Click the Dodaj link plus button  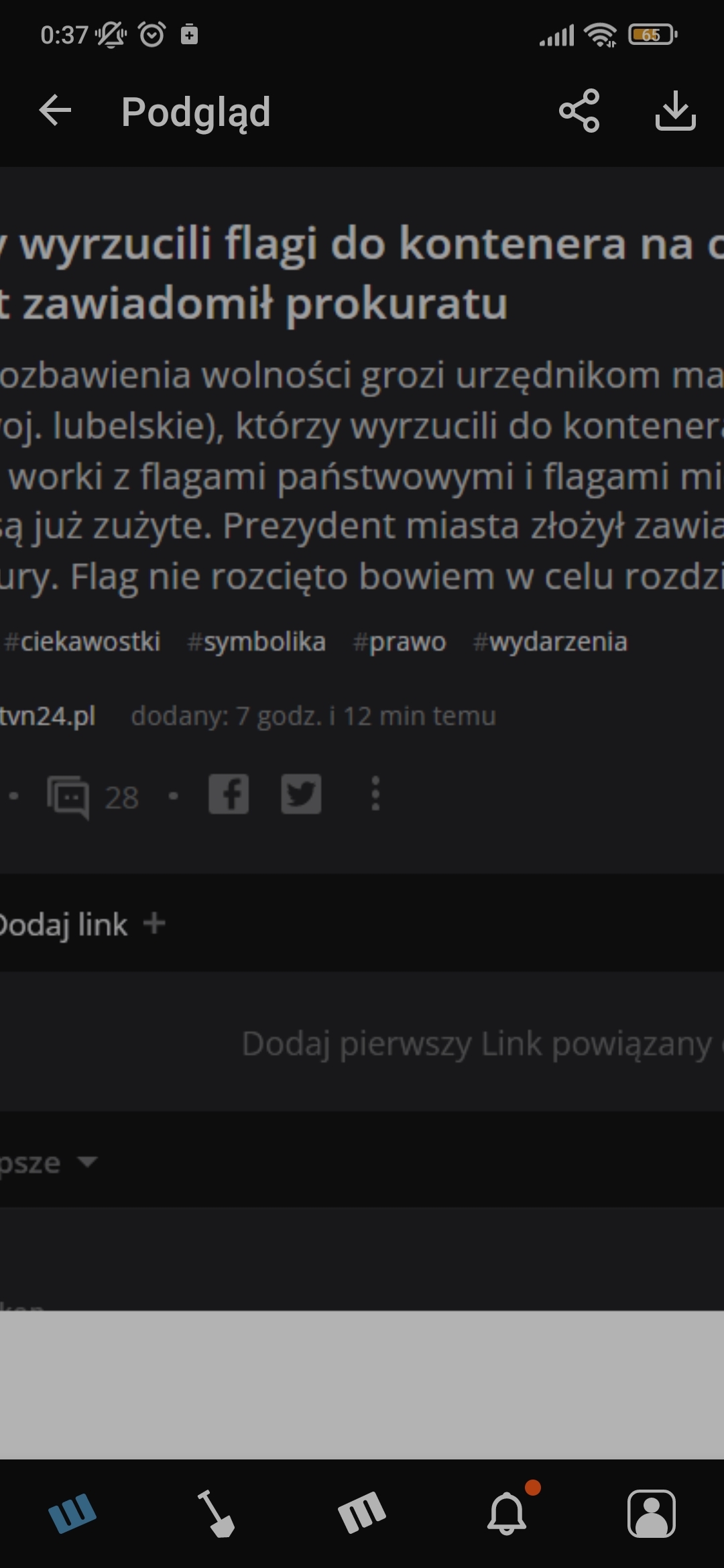pyautogui.click(x=154, y=923)
